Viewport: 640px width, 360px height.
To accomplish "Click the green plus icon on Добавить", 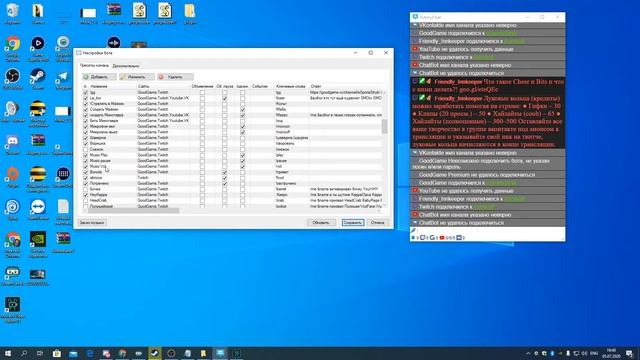I will point(86,77).
